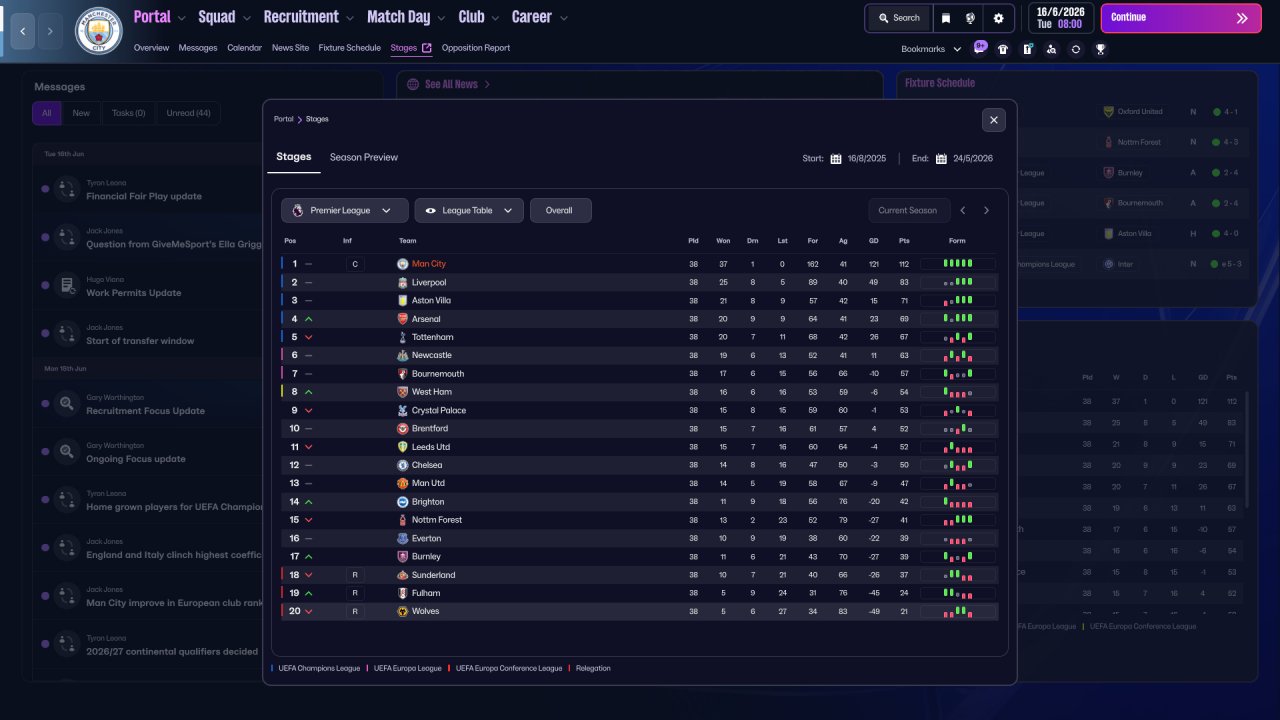Open the shirt bookmark icon
This screenshot has width=1280, height=720.
point(1003,49)
